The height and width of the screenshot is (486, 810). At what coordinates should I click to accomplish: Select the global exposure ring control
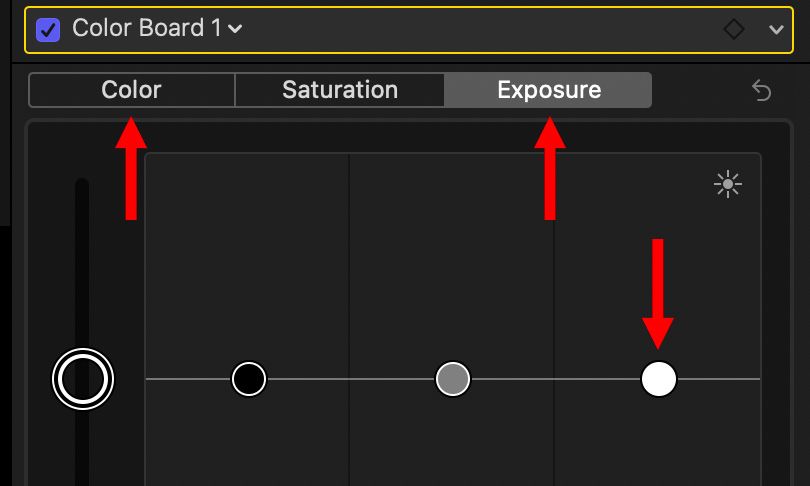tap(83, 379)
